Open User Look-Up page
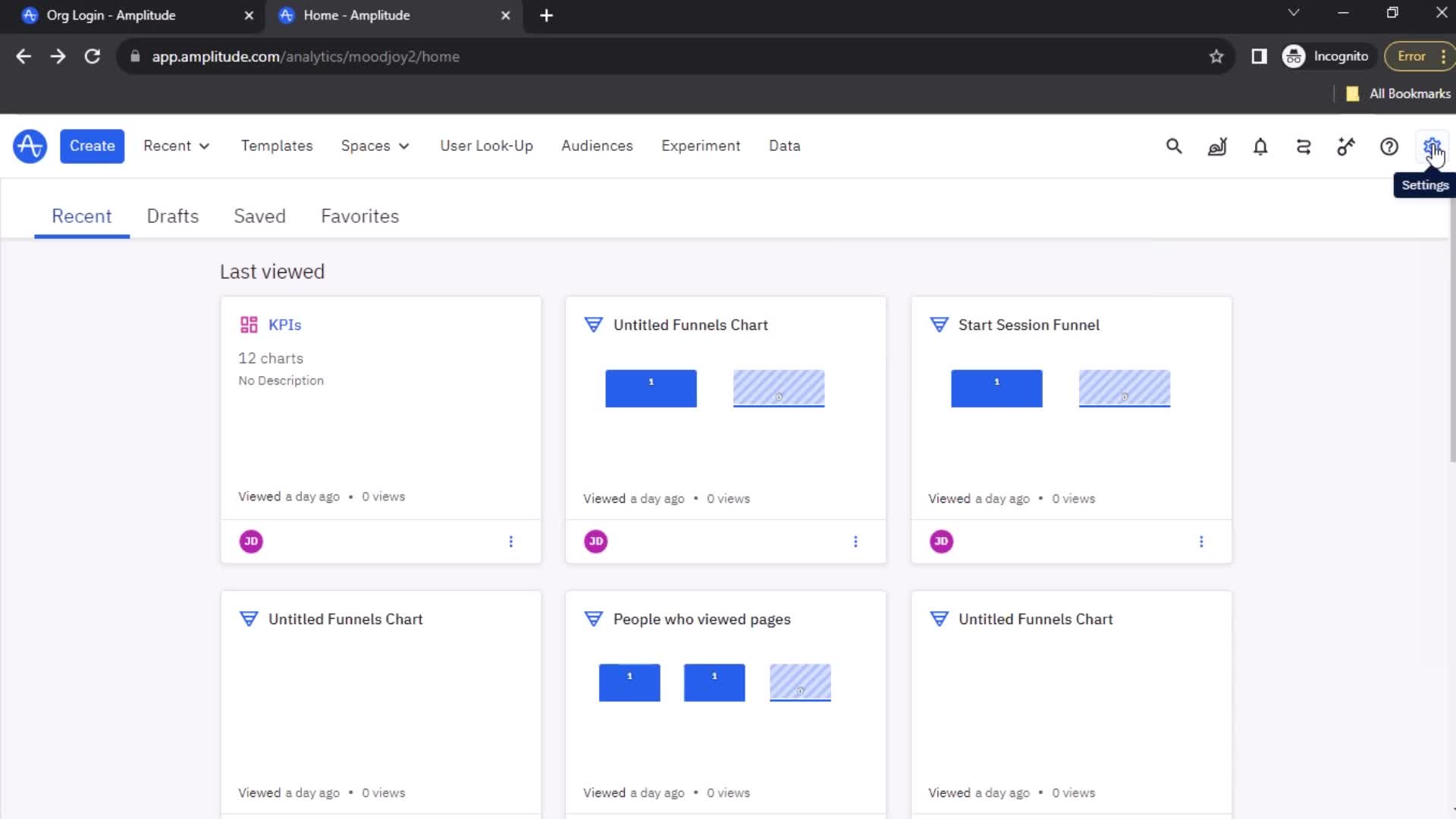Screen dimensions: 1456x819 (x=487, y=146)
